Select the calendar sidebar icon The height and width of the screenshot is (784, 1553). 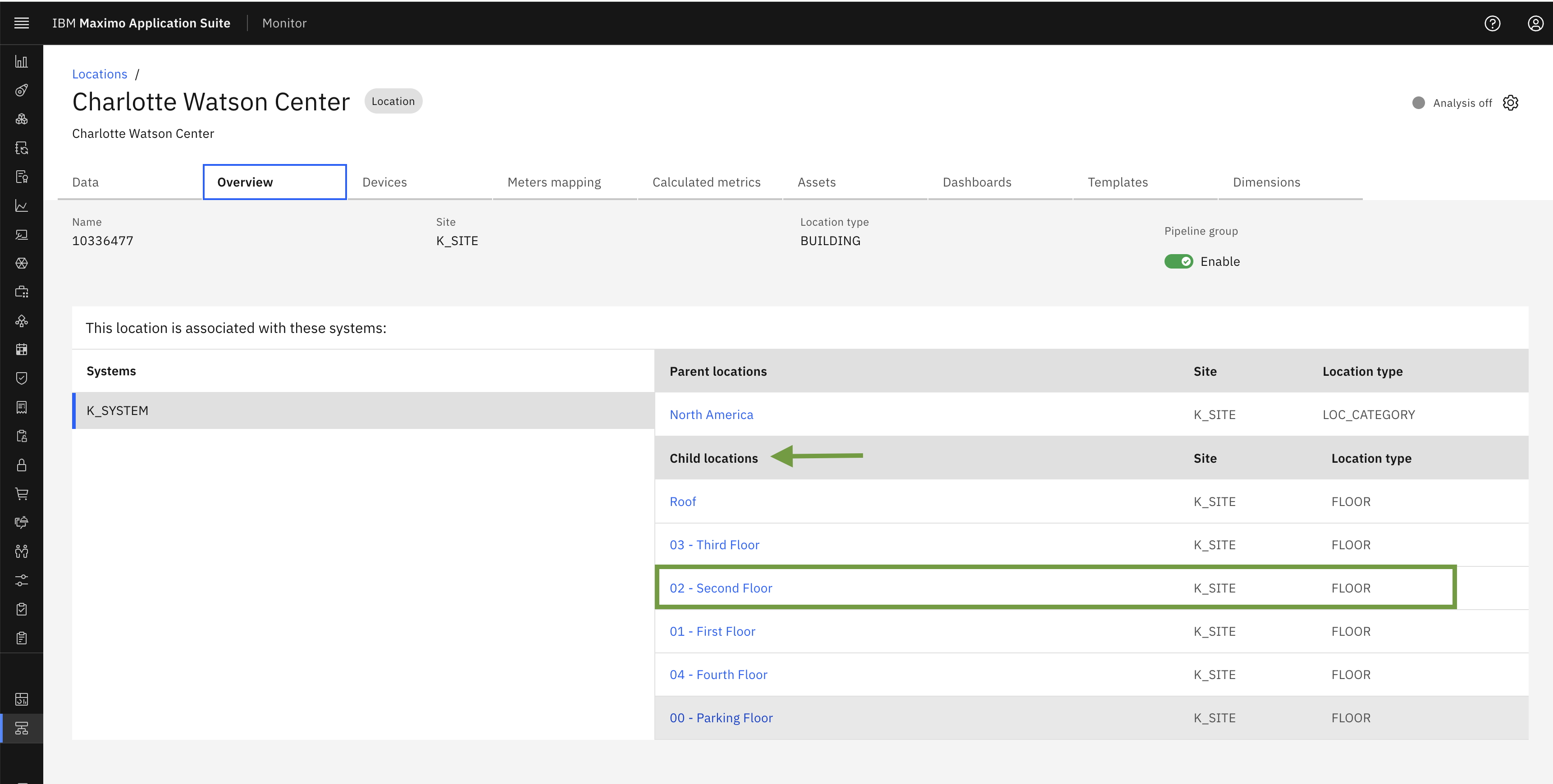coord(22,350)
